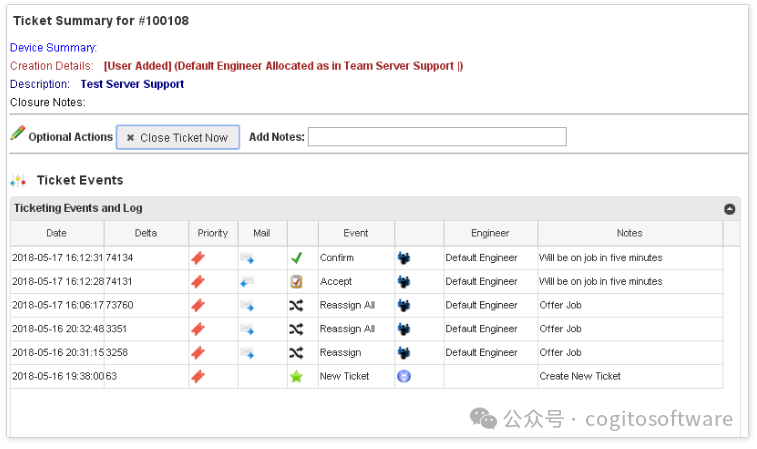Sort by the Delta column header
Image resolution: width=757 pixels, height=449 pixels.
click(x=146, y=233)
